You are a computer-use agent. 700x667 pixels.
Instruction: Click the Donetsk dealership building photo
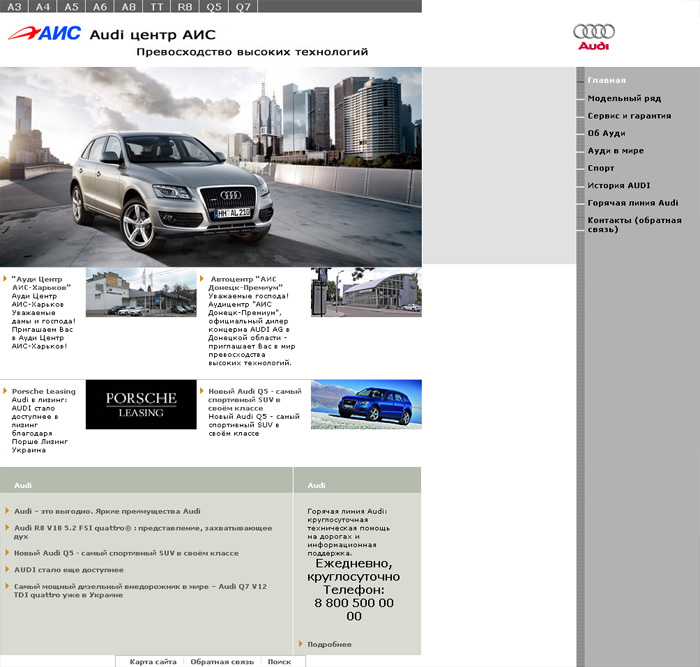tap(366, 292)
